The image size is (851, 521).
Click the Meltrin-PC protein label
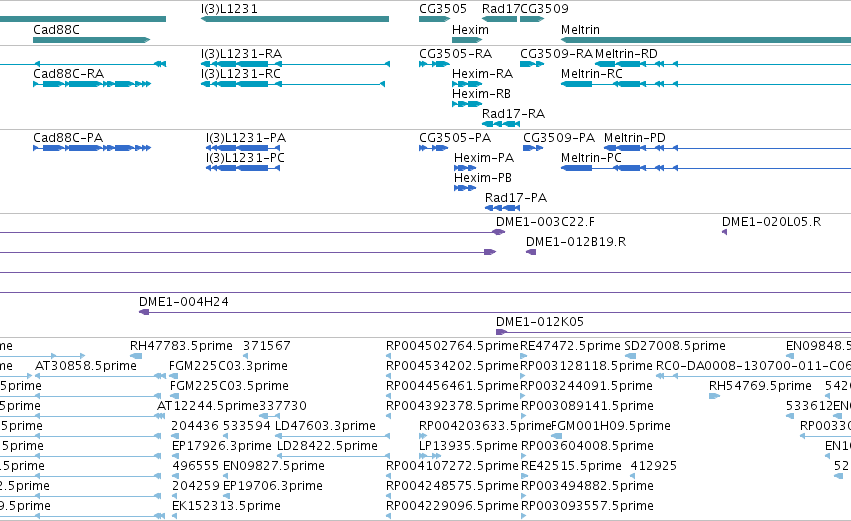click(592, 158)
